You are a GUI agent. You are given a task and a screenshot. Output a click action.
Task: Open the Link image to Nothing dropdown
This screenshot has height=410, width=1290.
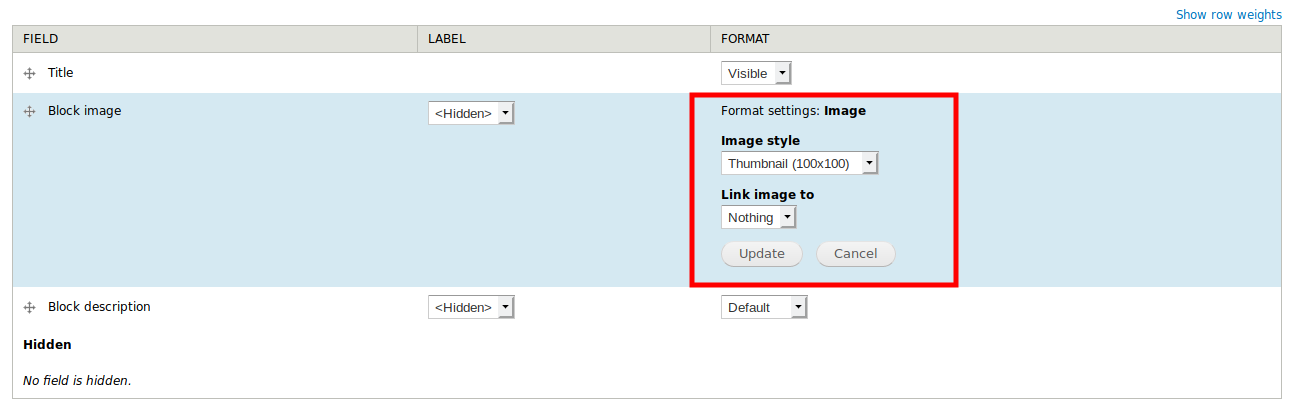coord(758,217)
